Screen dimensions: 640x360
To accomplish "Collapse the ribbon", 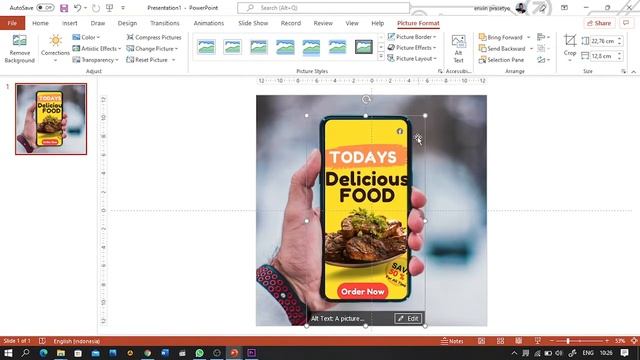I will click(x=633, y=71).
